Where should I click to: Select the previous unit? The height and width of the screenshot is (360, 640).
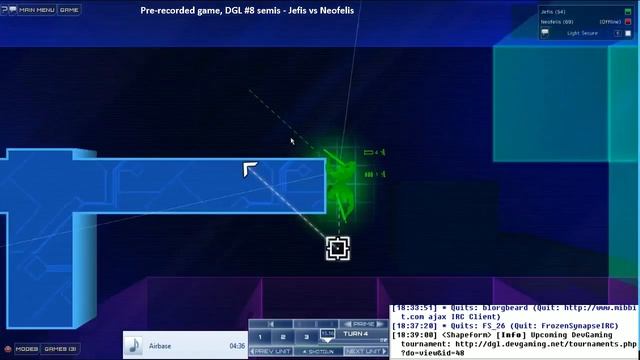point(271,351)
